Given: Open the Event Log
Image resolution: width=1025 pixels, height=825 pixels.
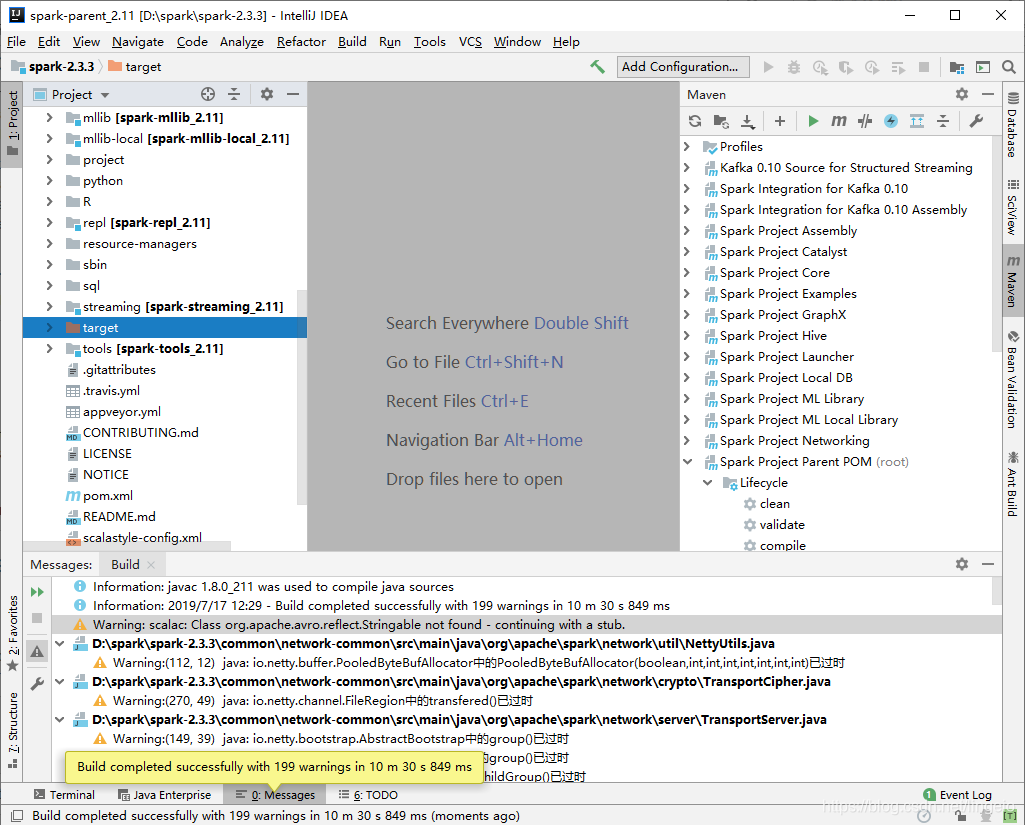Looking at the screenshot, I should (x=958, y=795).
